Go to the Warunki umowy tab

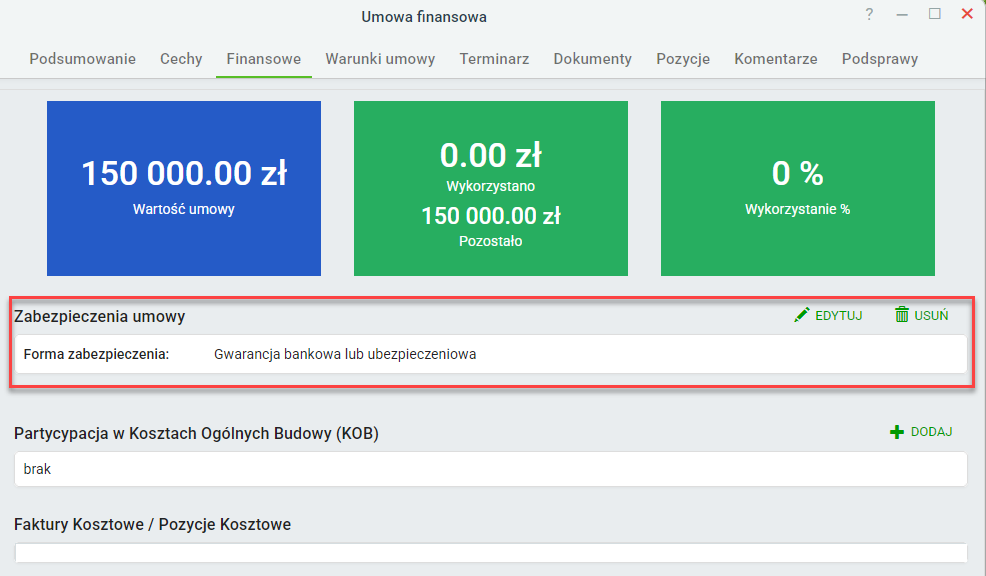pyautogui.click(x=380, y=59)
